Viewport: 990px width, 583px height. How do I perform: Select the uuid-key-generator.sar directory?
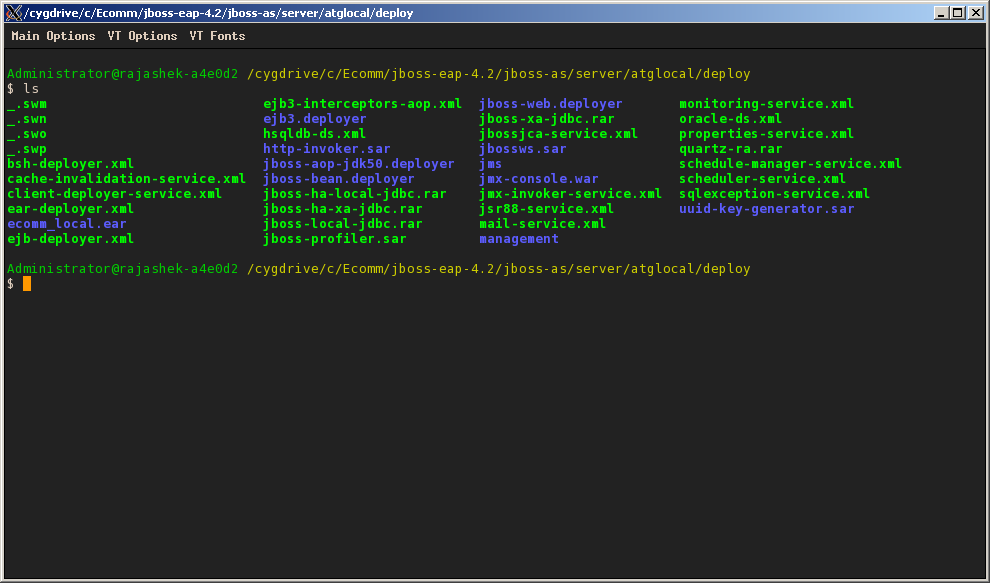point(766,209)
